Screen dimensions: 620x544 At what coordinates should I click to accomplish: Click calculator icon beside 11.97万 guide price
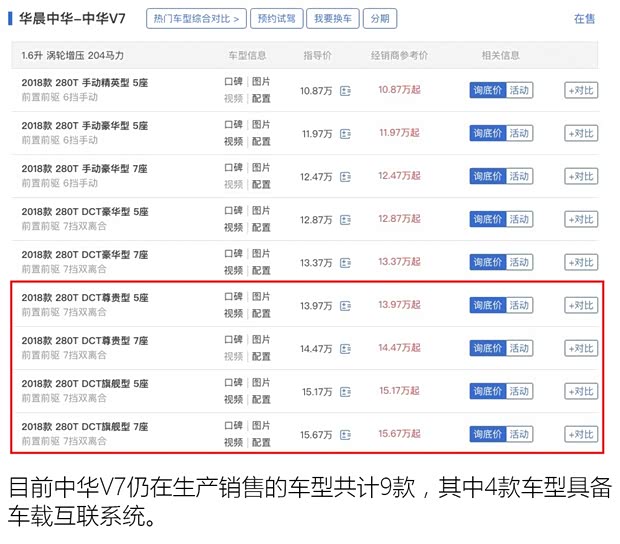point(346,134)
